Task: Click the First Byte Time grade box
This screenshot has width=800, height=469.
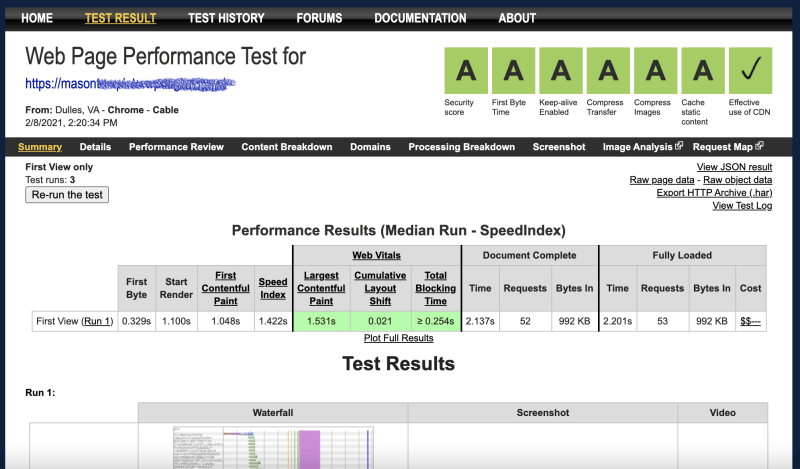Action: click(x=513, y=70)
